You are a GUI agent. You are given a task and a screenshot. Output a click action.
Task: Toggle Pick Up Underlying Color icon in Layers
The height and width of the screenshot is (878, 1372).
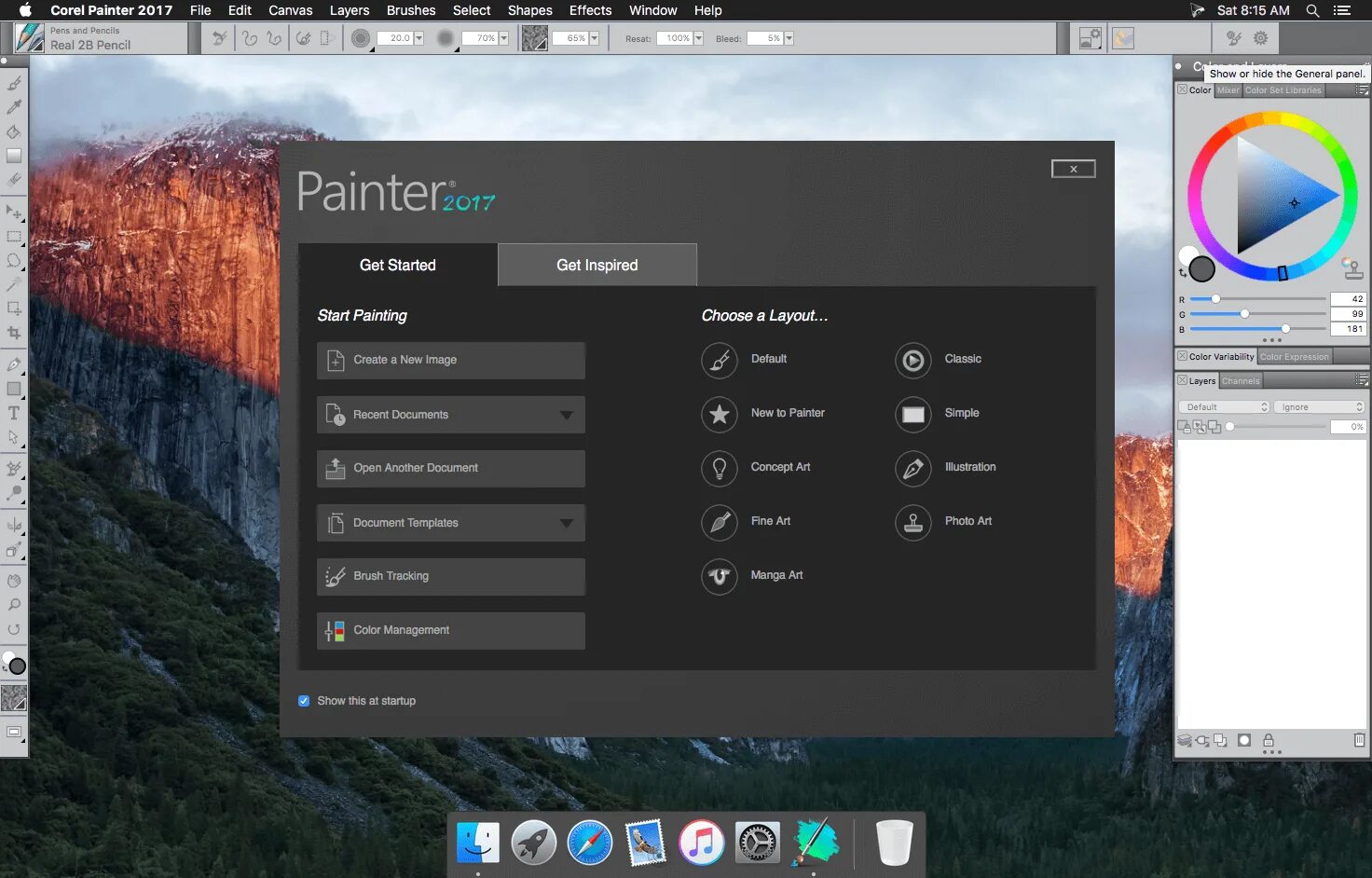tap(1200, 427)
